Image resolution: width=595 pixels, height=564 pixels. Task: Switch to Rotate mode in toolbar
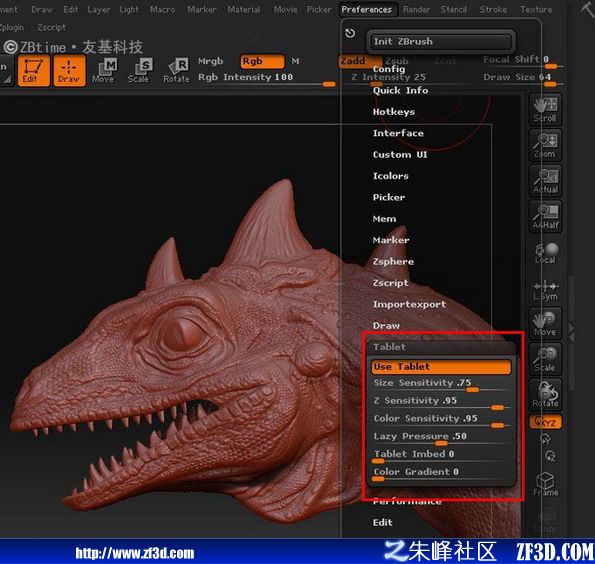click(x=176, y=71)
